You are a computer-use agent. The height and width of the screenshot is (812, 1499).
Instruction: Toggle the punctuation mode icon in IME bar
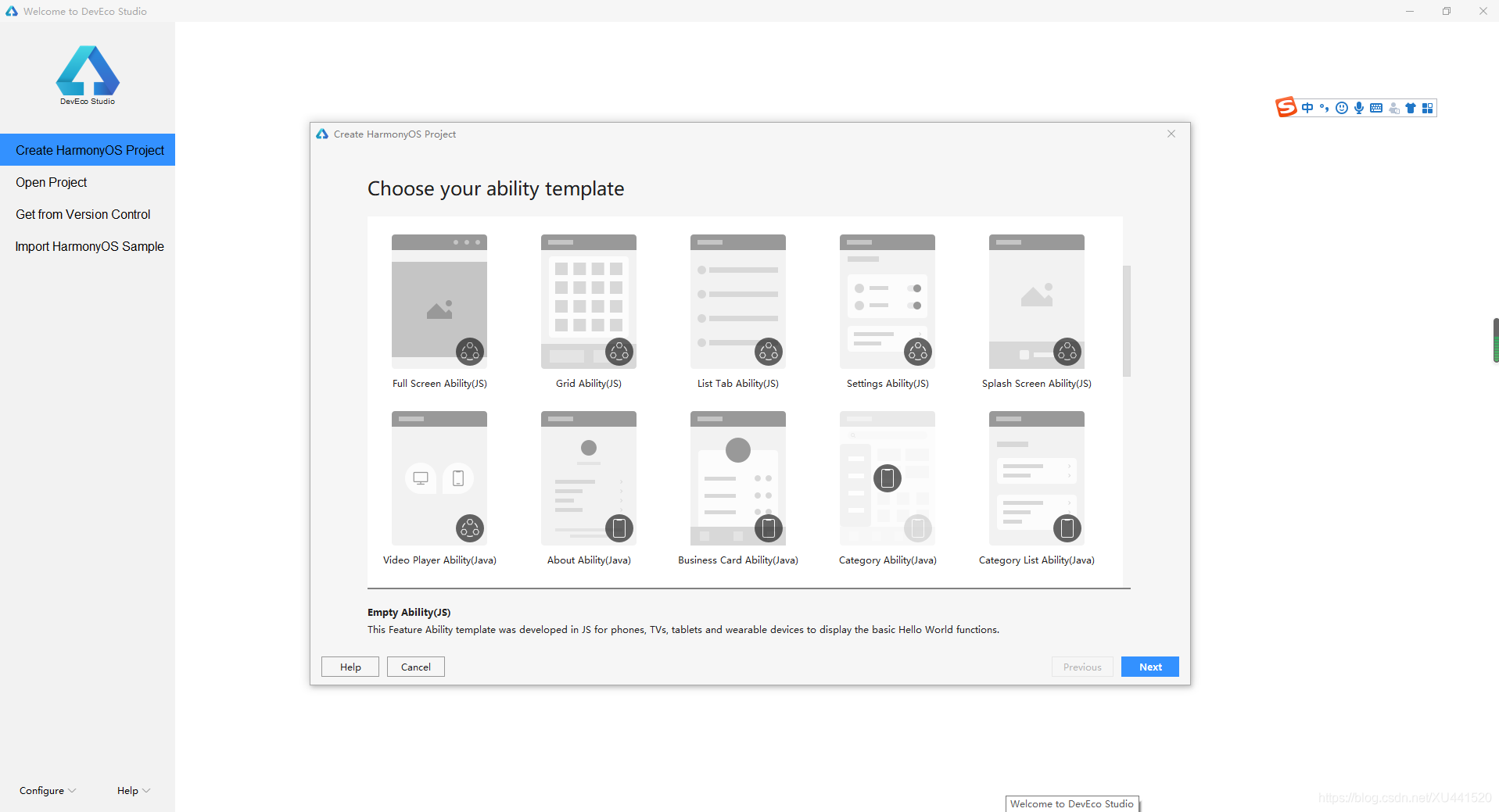[x=1324, y=108]
